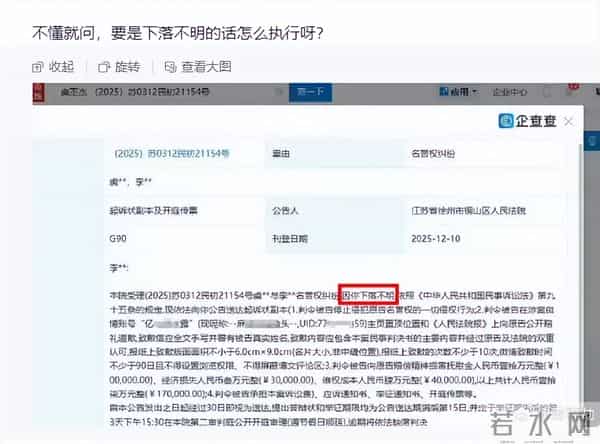Image resolution: width=600 pixels, height=444 pixels.
Task: Click the search field containing (2025) case number
Action: point(168,92)
